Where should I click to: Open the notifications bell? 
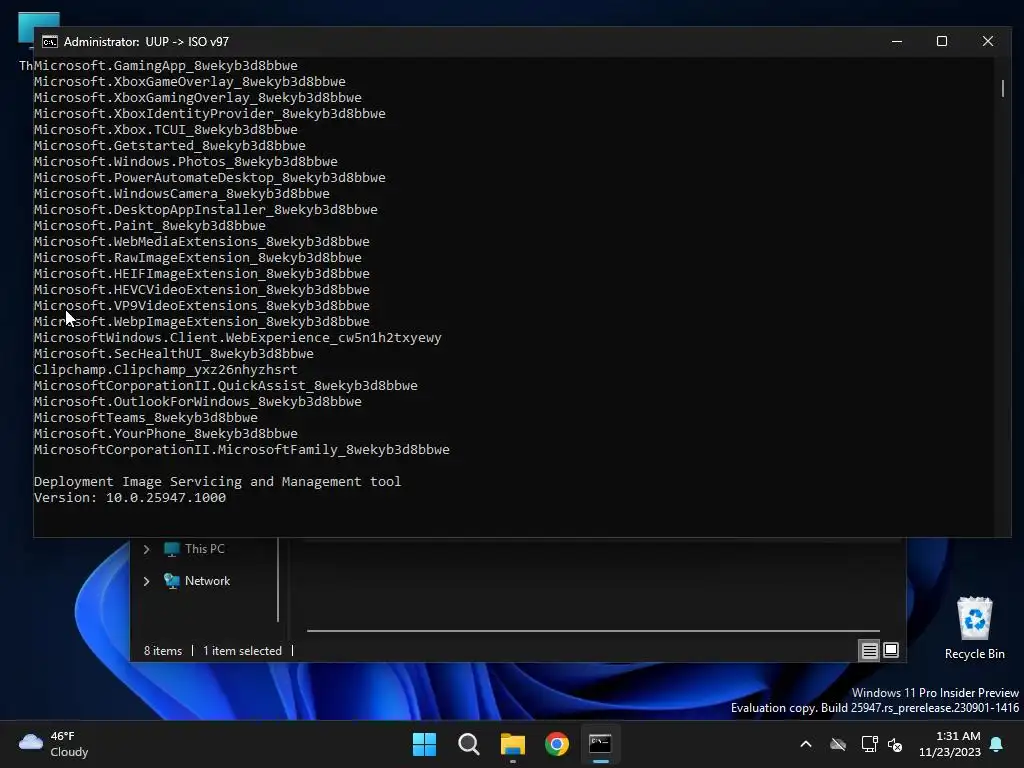997,744
